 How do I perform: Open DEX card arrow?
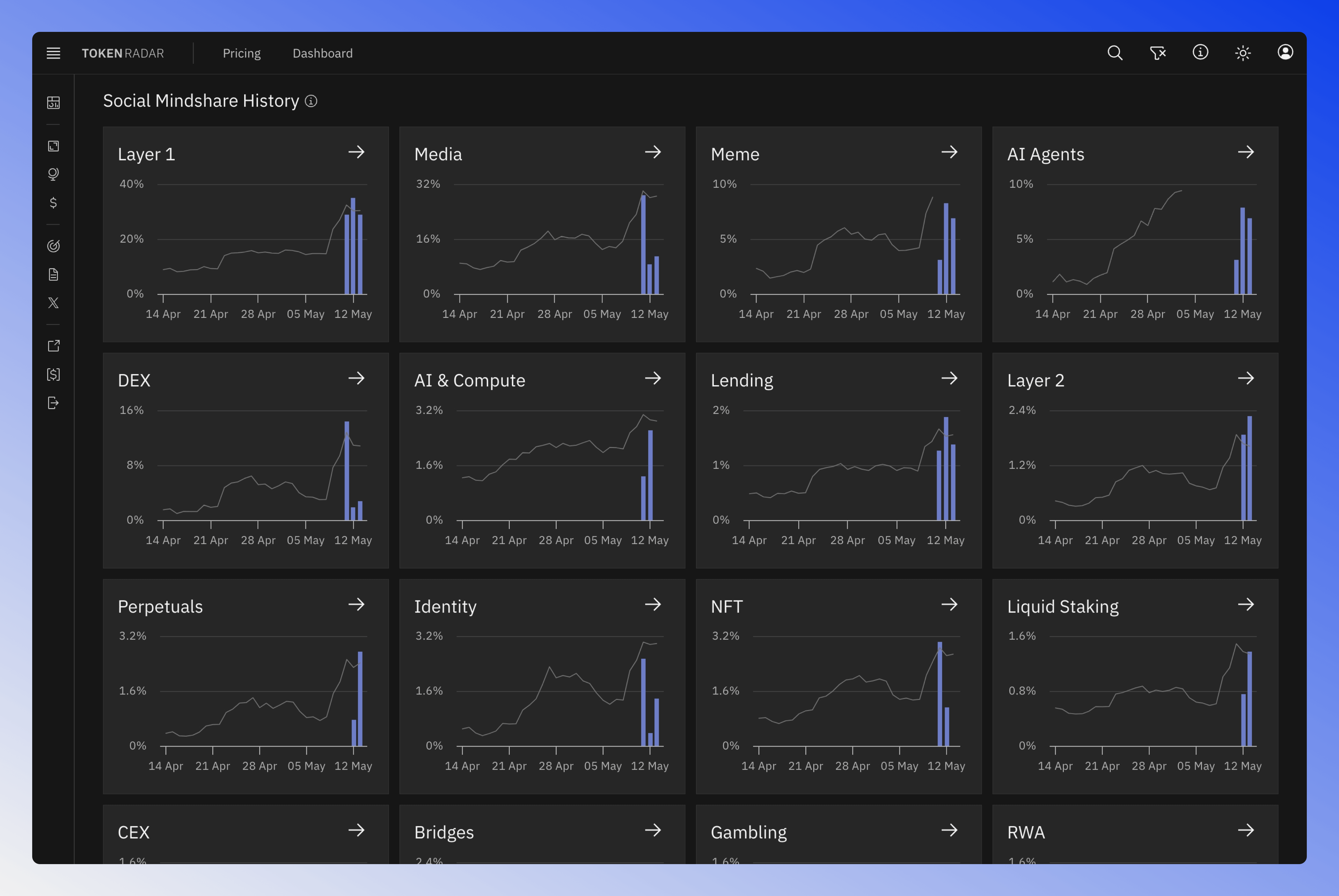pyautogui.click(x=356, y=378)
